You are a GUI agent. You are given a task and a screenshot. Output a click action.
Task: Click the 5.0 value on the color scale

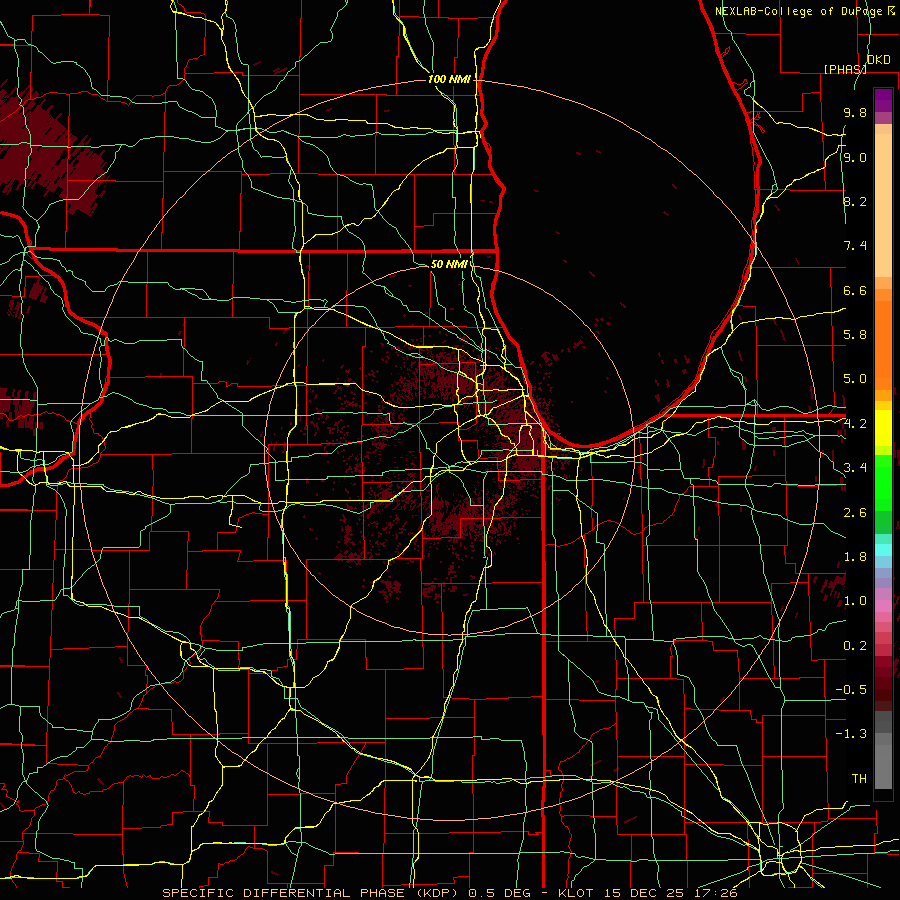(855, 379)
